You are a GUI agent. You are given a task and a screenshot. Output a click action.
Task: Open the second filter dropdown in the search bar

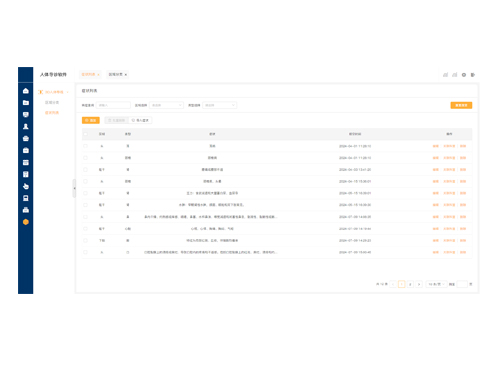click(219, 105)
